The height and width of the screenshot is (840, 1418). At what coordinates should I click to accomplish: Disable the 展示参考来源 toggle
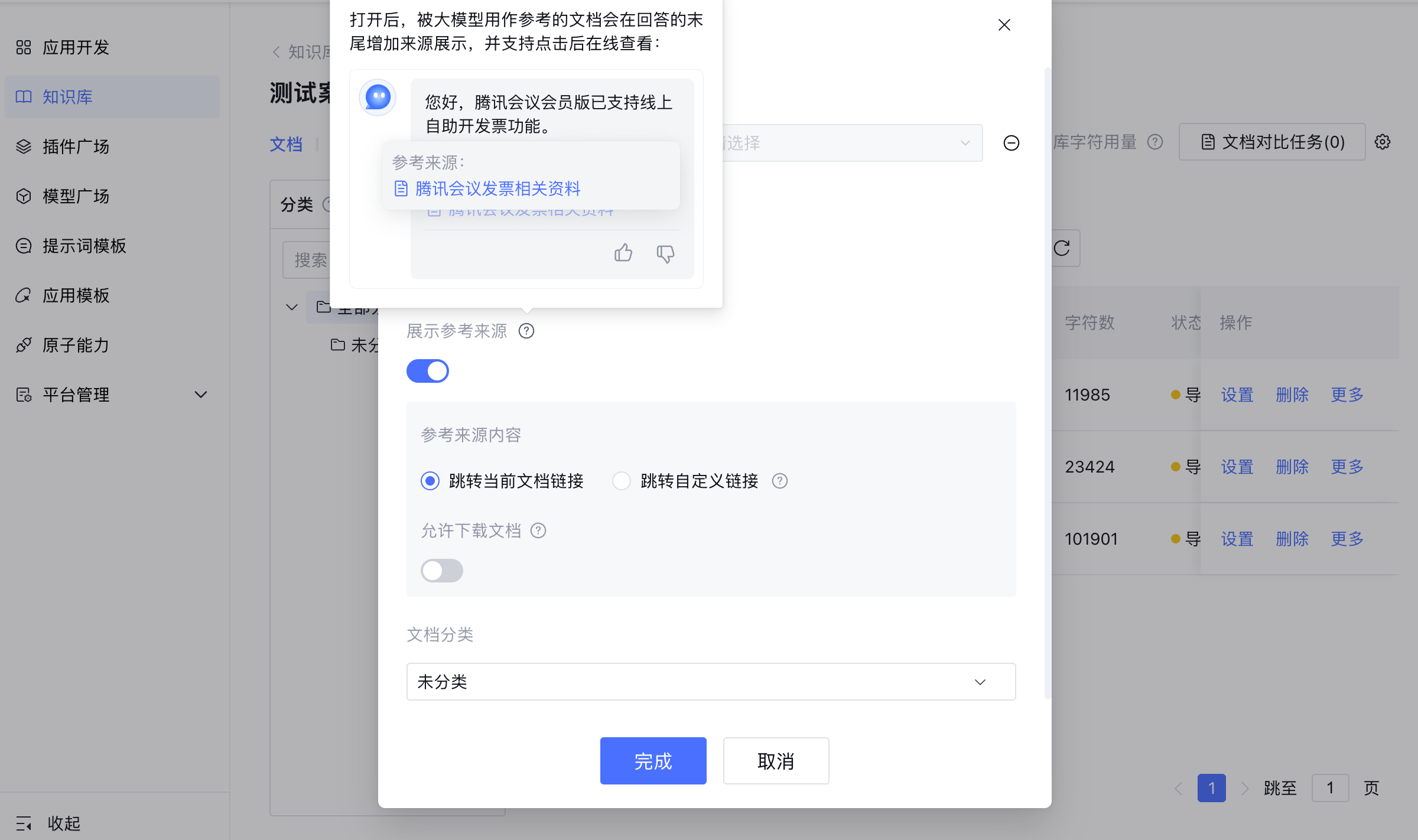click(x=428, y=371)
